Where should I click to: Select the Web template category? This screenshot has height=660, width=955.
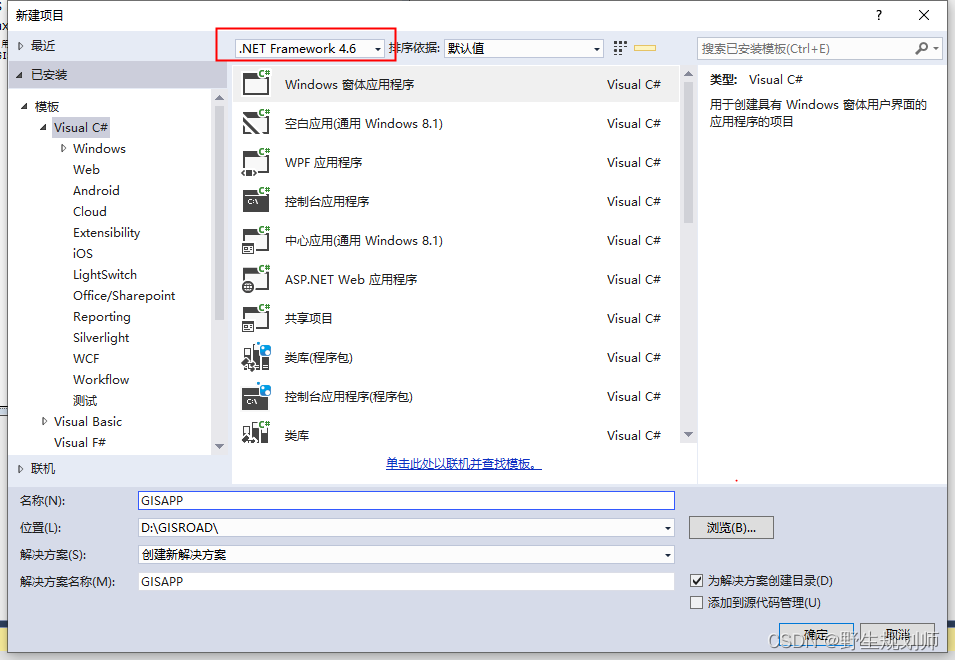(x=86, y=169)
